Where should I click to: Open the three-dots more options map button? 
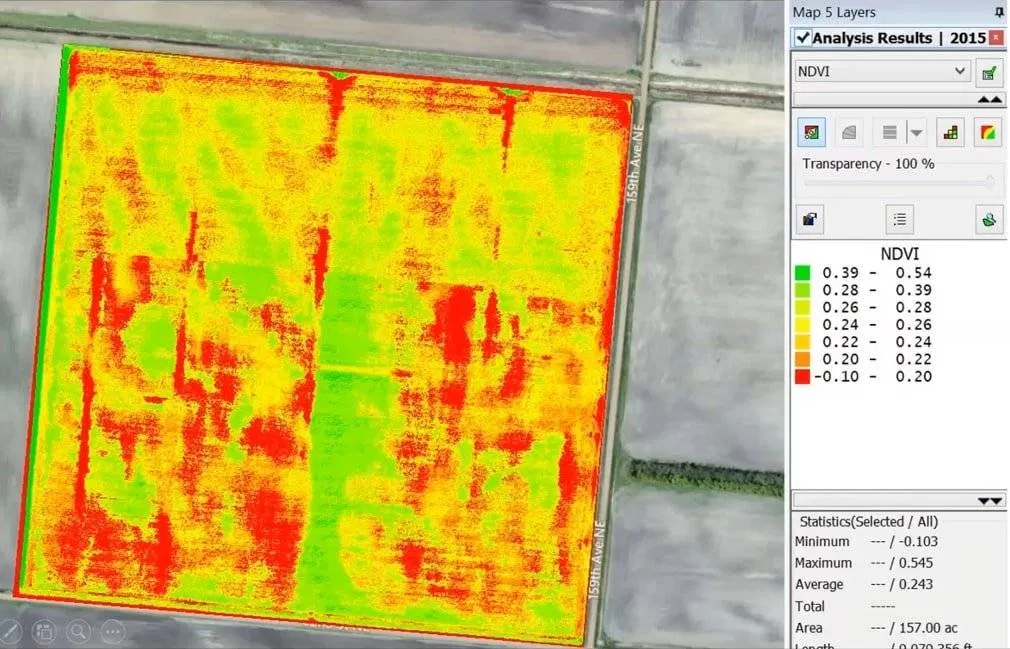[112, 631]
